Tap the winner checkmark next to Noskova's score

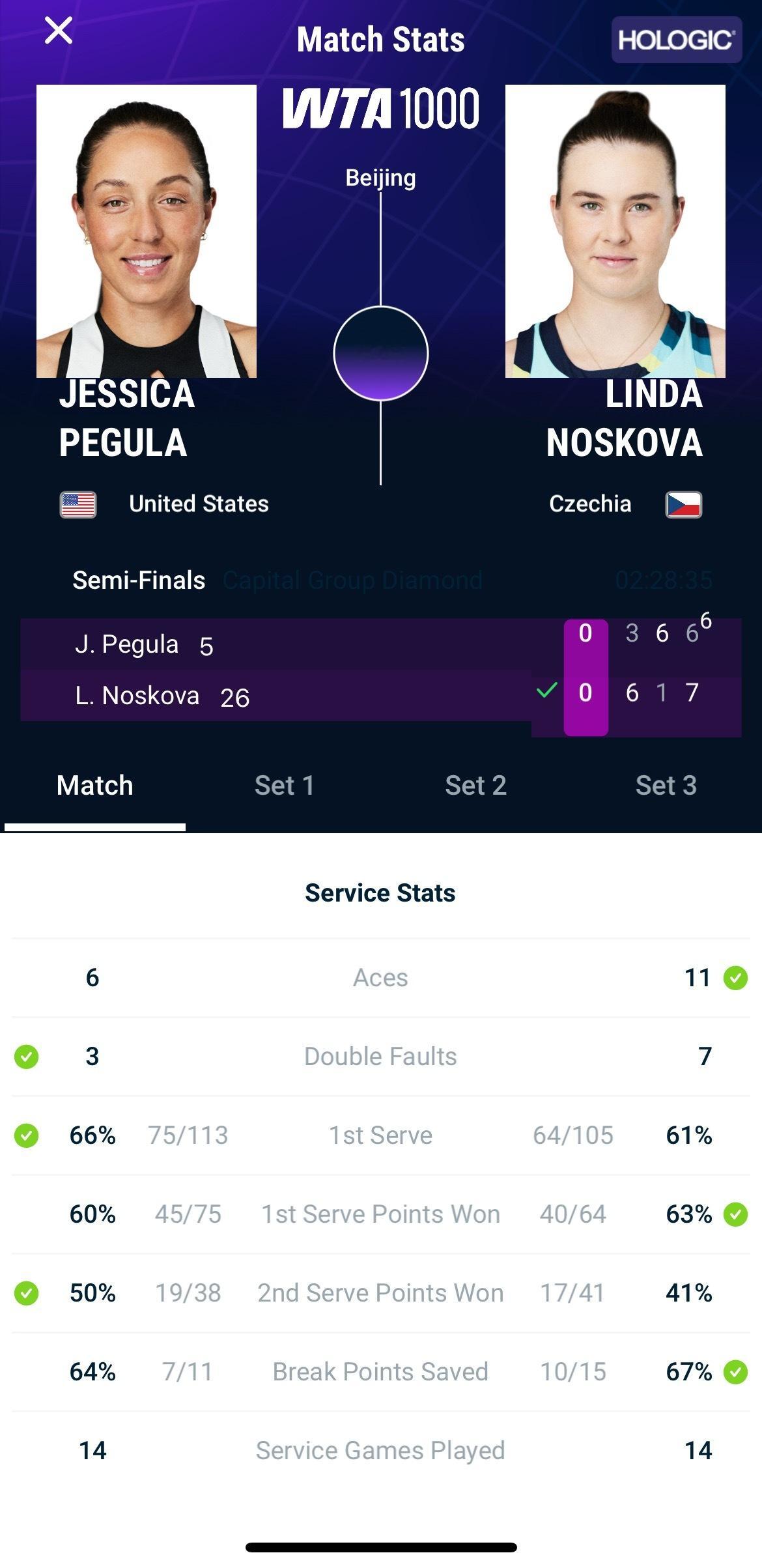tap(547, 691)
